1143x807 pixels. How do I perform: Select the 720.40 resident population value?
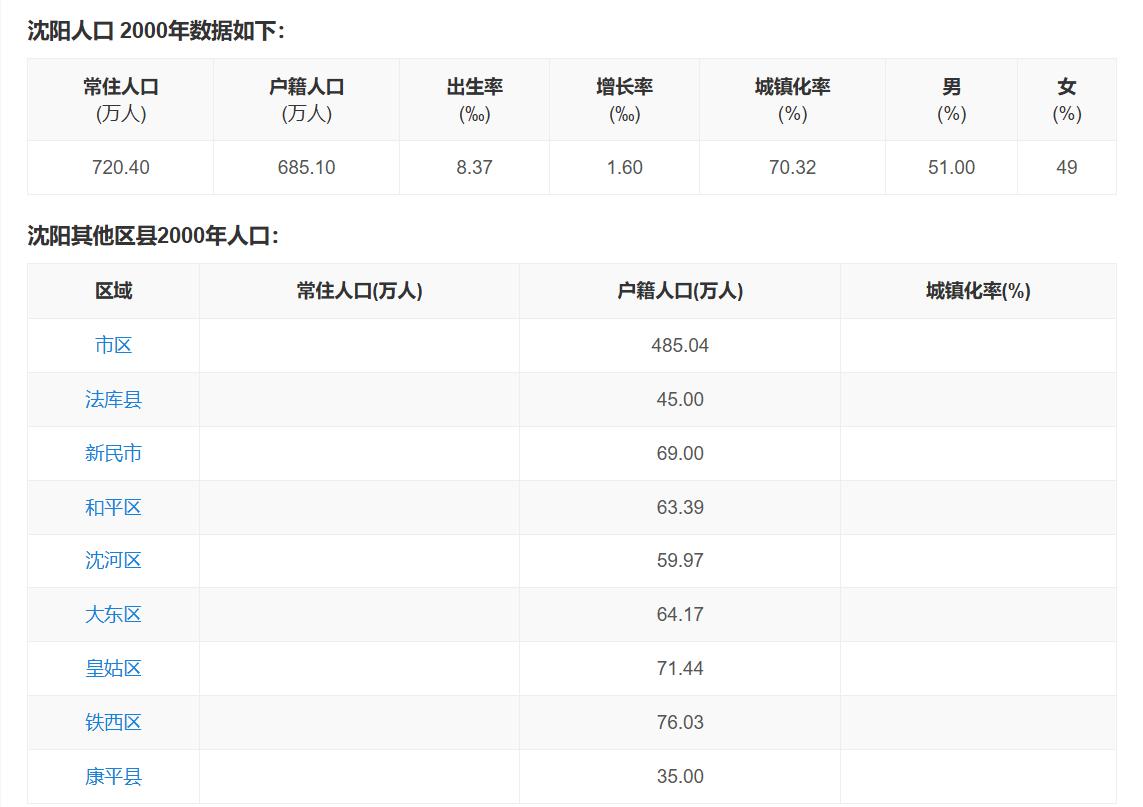pyautogui.click(x=120, y=167)
